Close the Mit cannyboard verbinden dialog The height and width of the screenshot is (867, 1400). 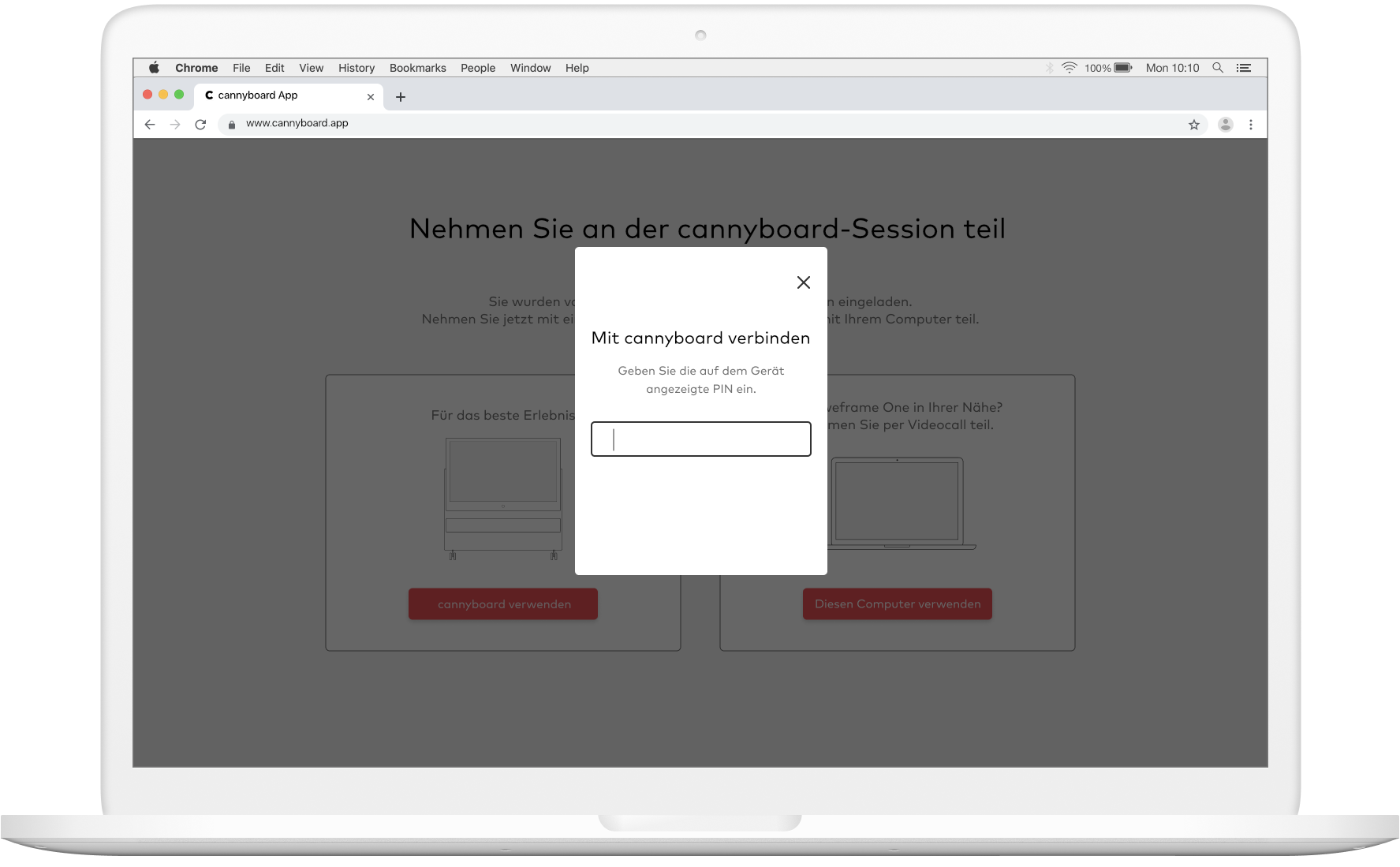click(803, 282)
